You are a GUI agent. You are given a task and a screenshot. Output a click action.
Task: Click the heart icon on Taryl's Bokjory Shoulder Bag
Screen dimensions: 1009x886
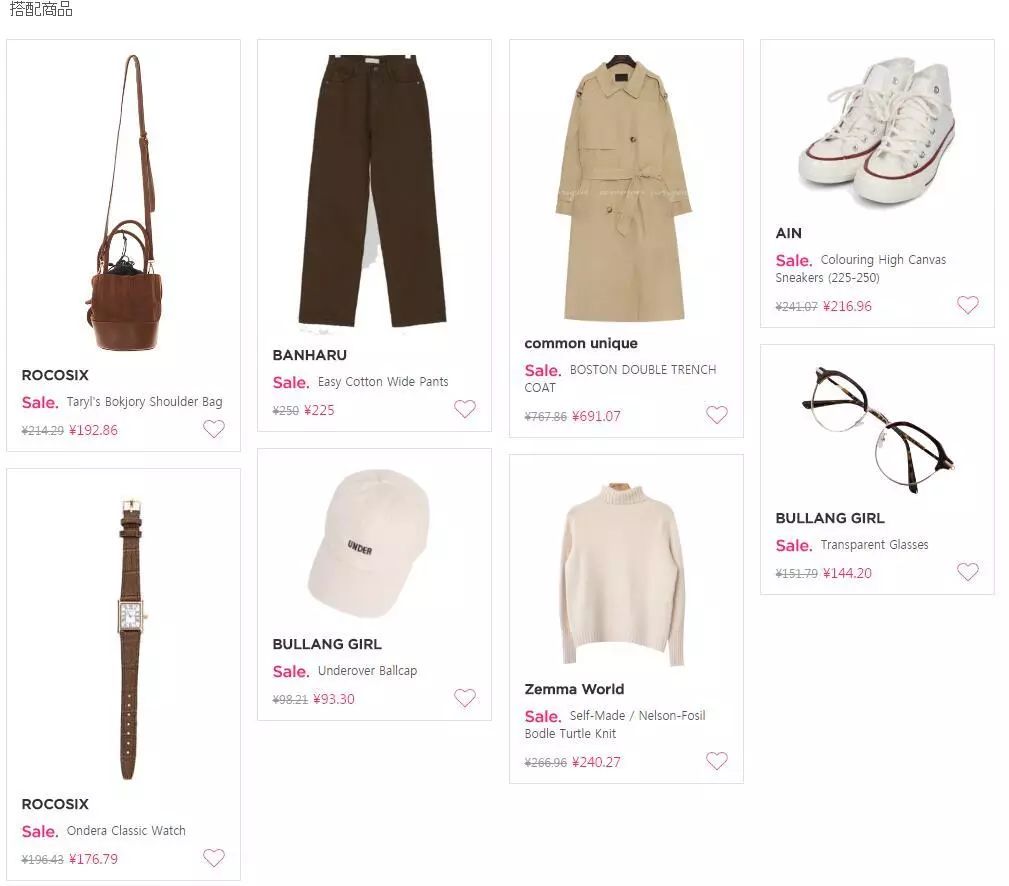click(213, 429)
